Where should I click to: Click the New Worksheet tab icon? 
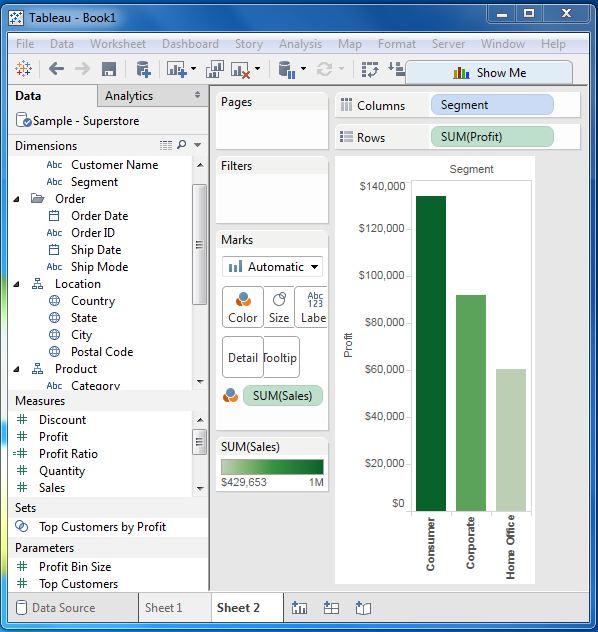click(299, 607)
